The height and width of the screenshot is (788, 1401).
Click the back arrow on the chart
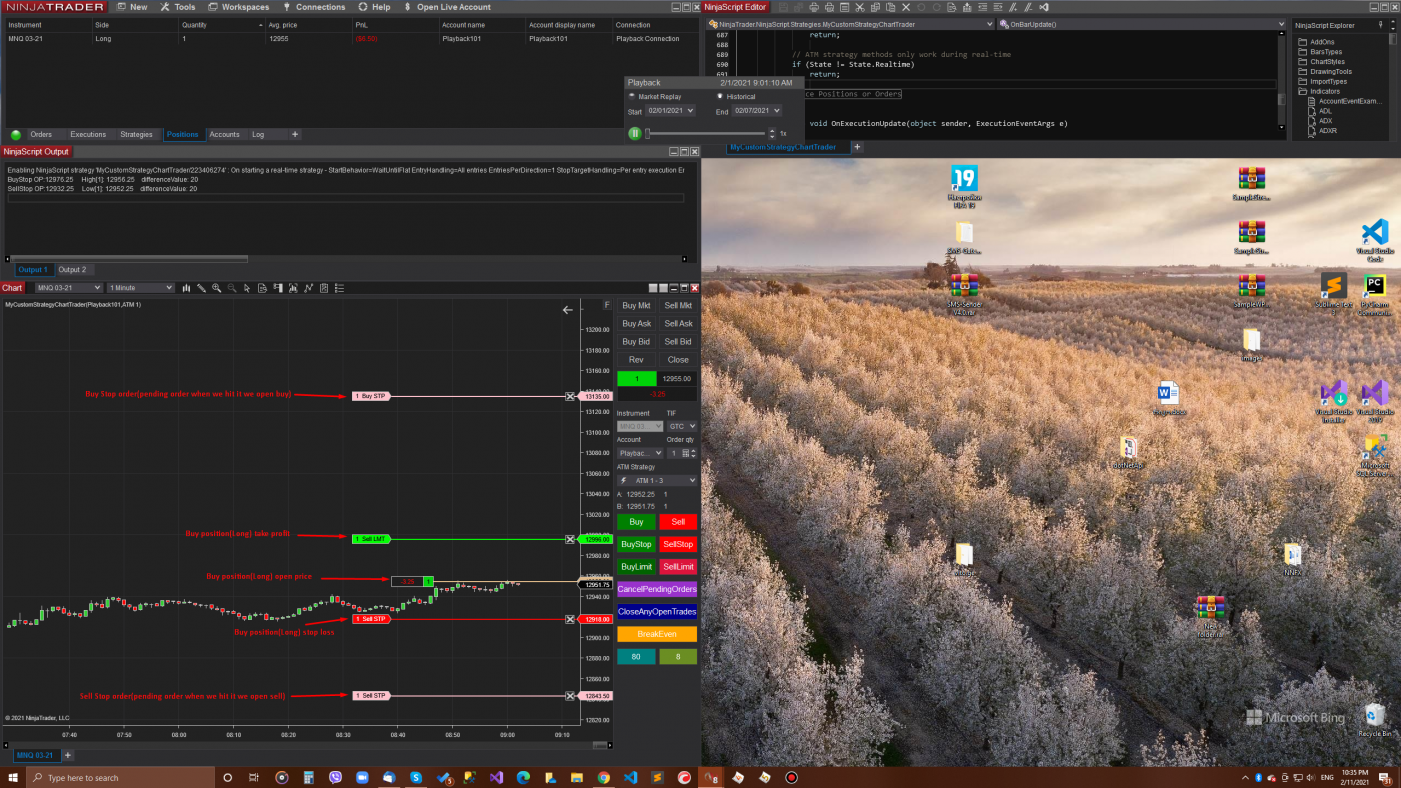click(x=567, y=310)
